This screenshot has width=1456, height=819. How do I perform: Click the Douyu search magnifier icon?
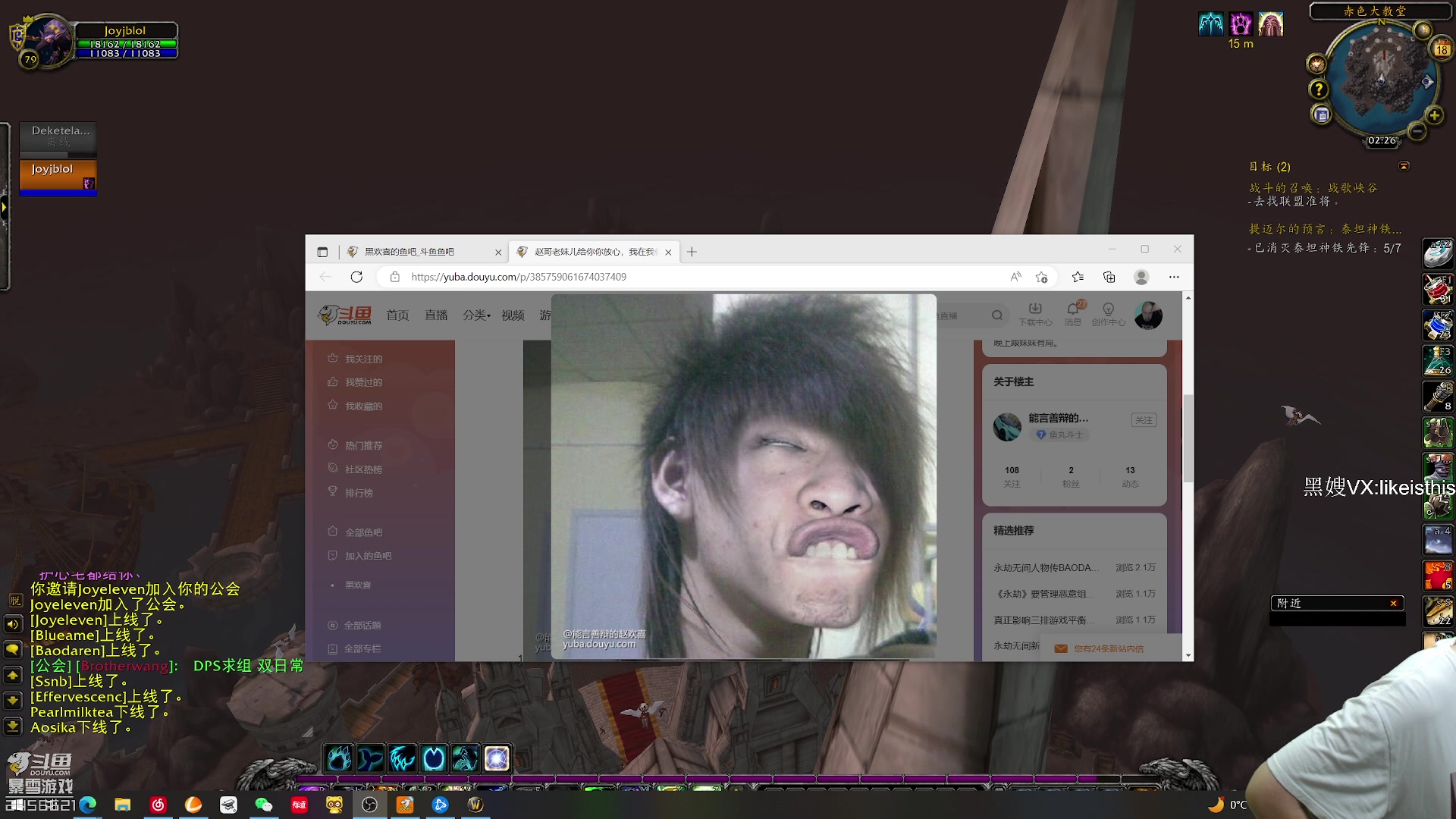tap(997, 315)
